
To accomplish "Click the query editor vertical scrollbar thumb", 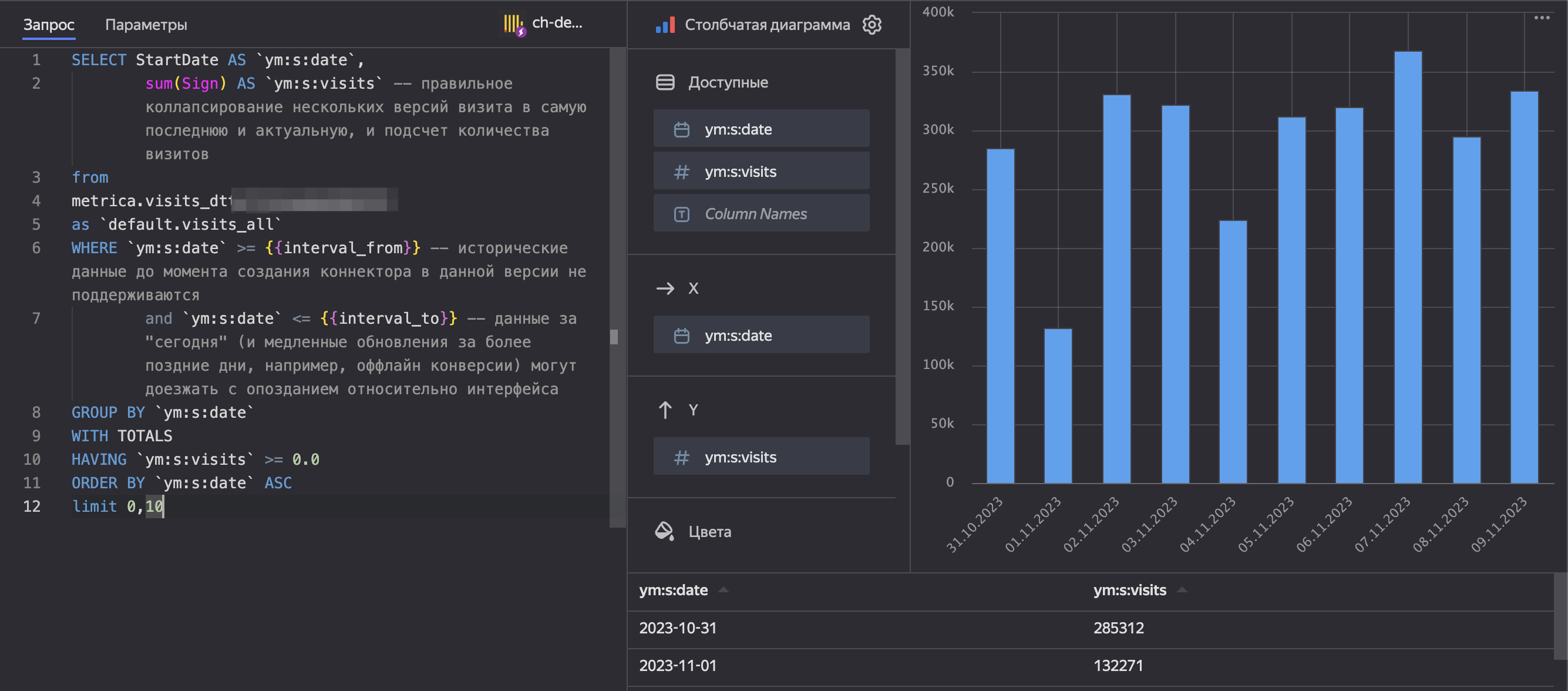I will [614, 337].
